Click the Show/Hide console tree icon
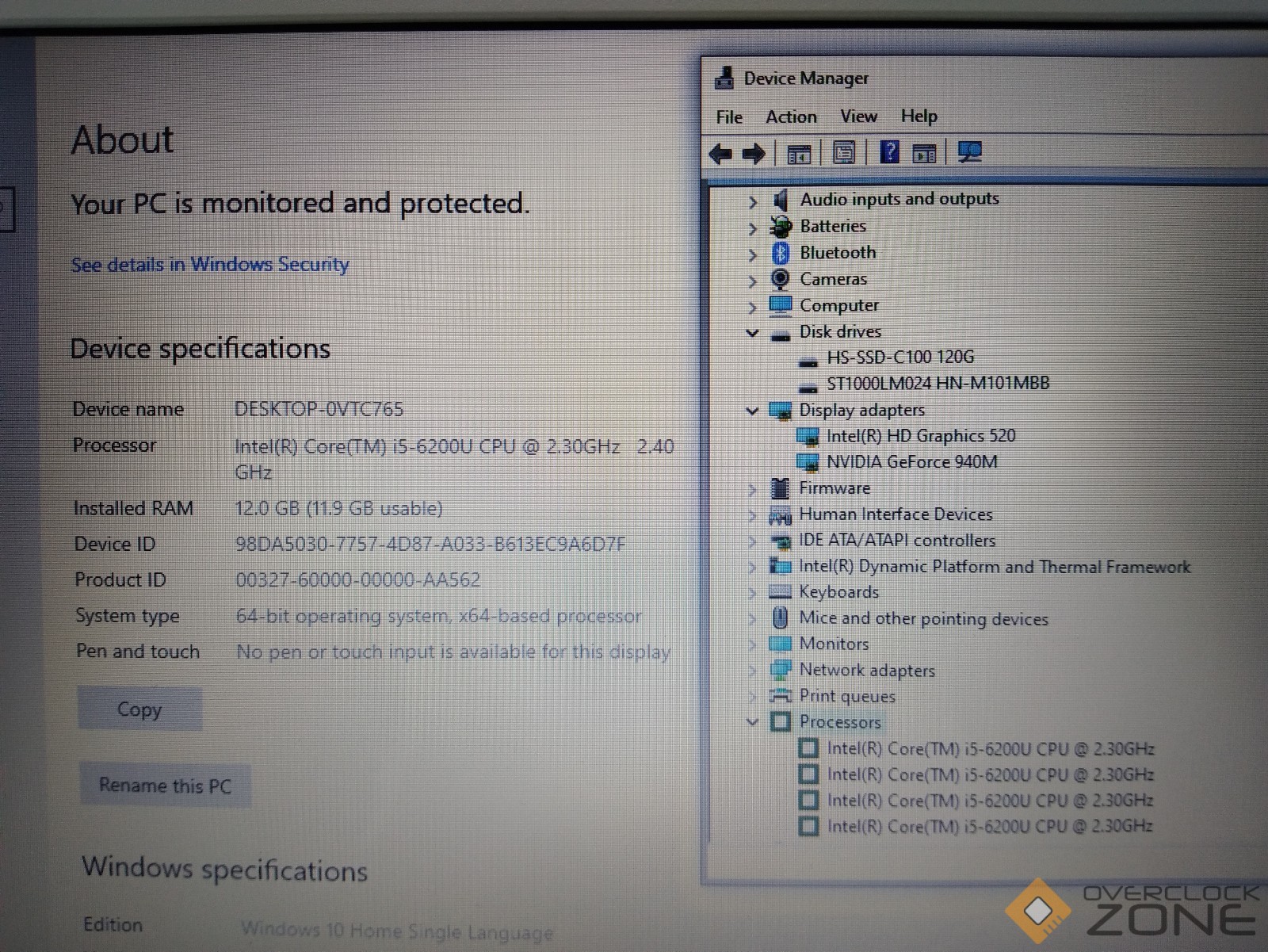The height and width of the screenshot is (952, 1268). 798,153
